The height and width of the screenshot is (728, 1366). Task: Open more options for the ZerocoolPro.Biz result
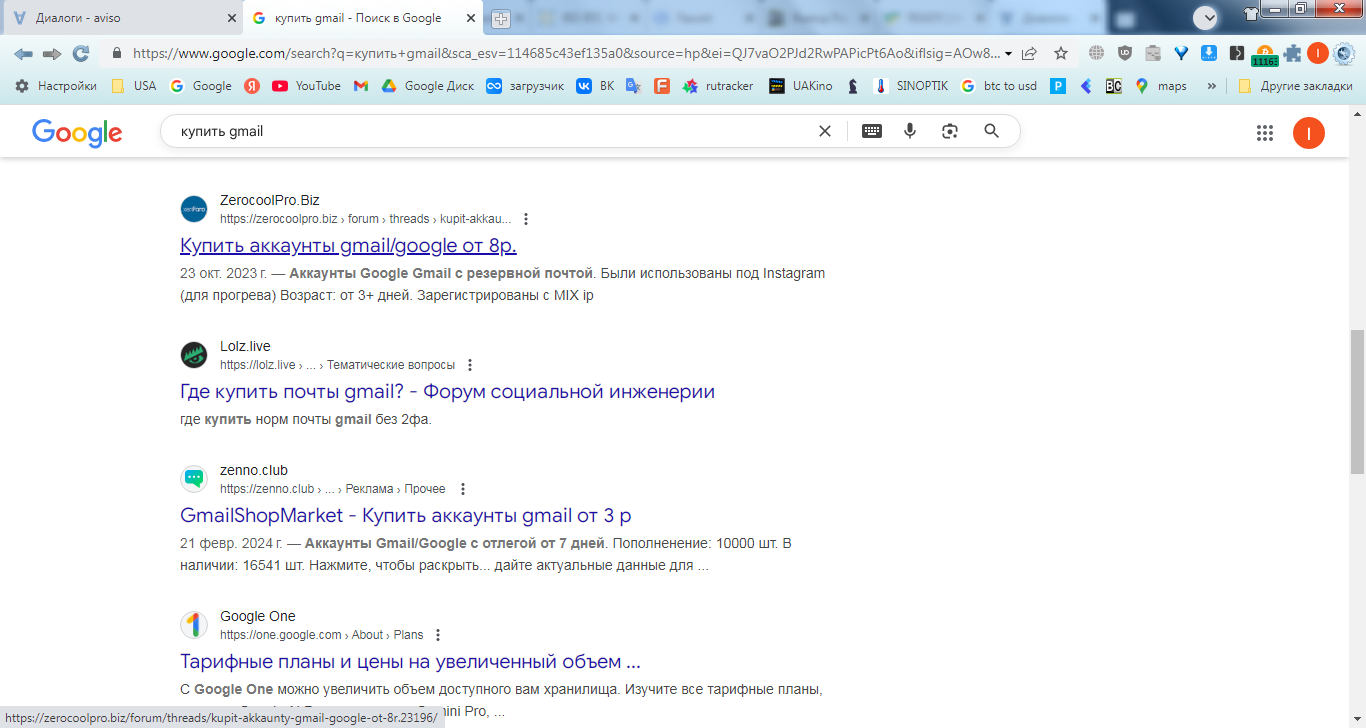click(527, 219)
